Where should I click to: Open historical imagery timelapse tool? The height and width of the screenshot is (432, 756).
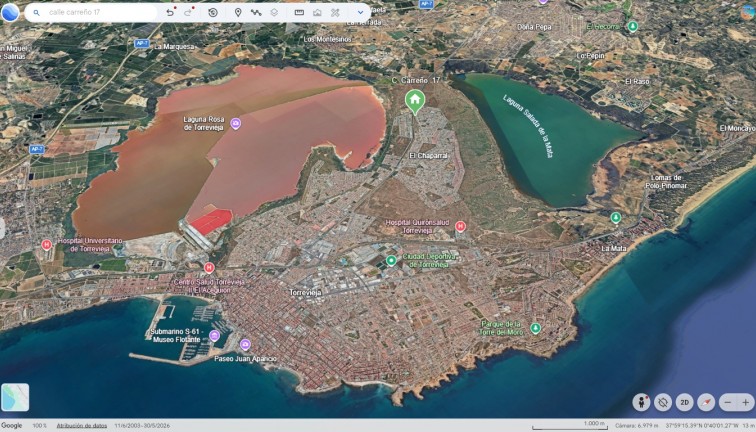pyautogui.click(x=213, y=13)
